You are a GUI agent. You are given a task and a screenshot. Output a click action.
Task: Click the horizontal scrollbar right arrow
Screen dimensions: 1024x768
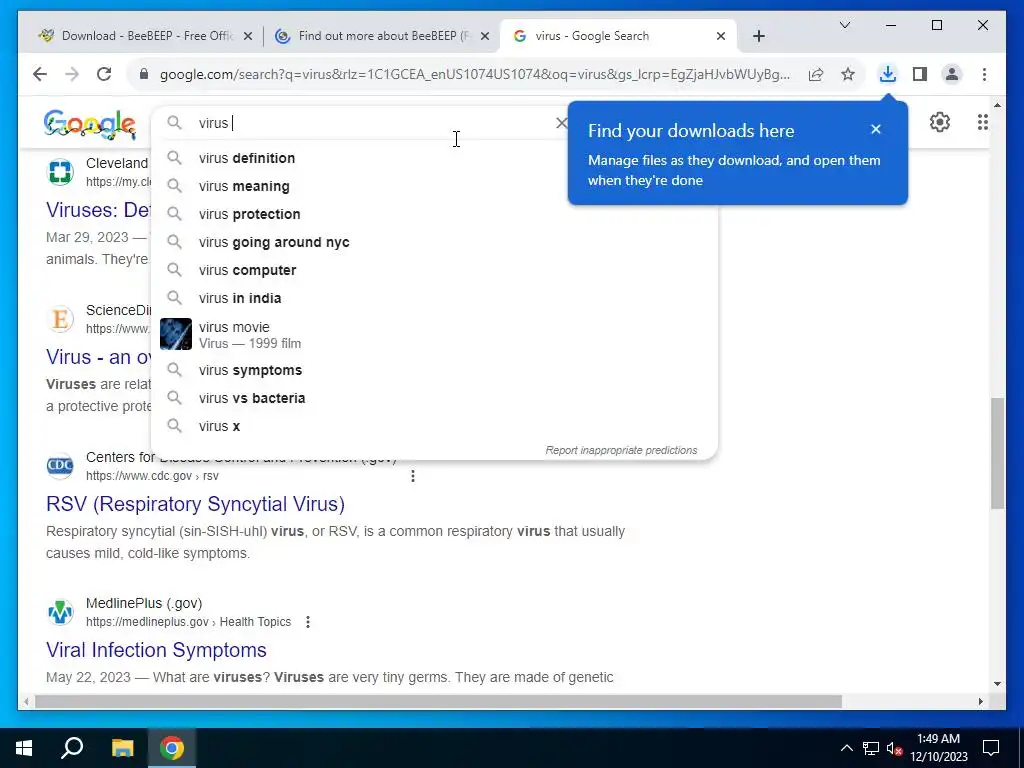(x=981, y=701)
